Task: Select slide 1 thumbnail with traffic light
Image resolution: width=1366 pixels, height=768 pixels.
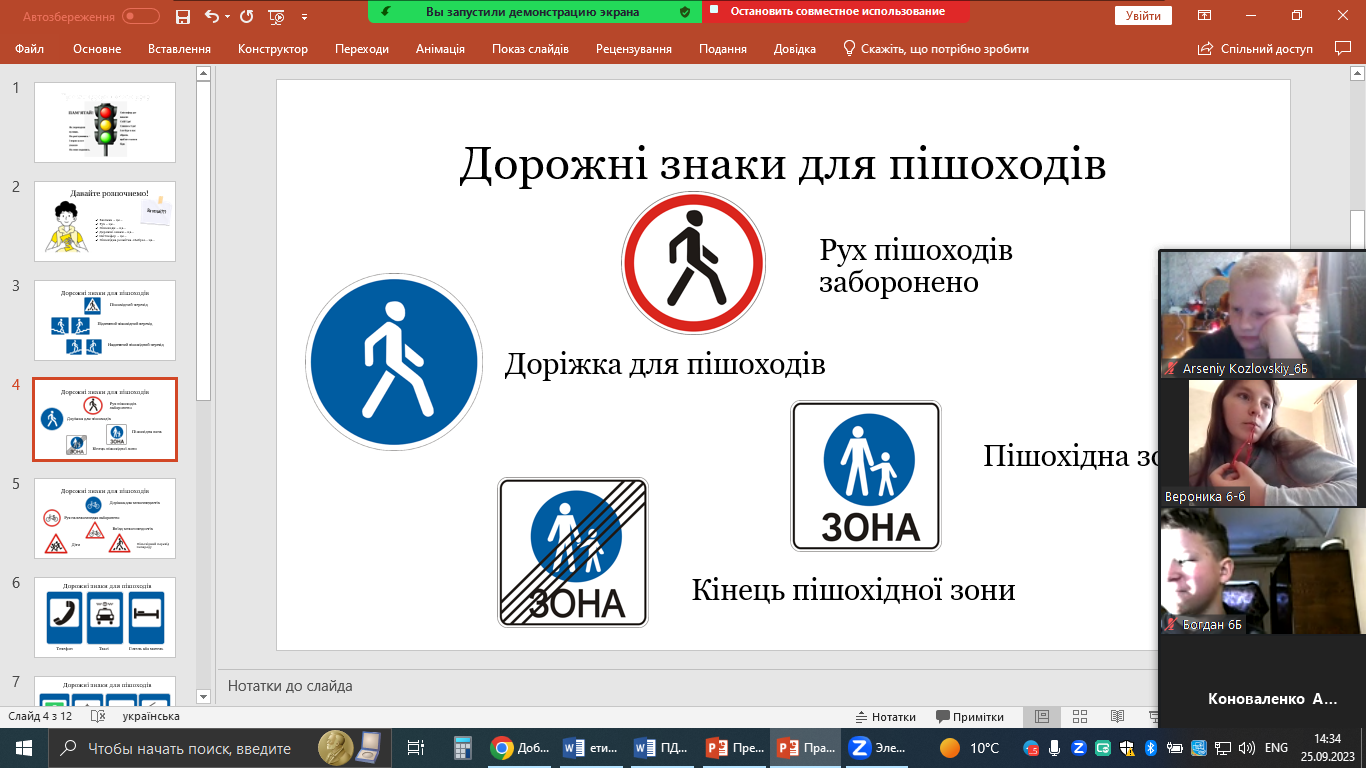Action: (x=105, y=122)
